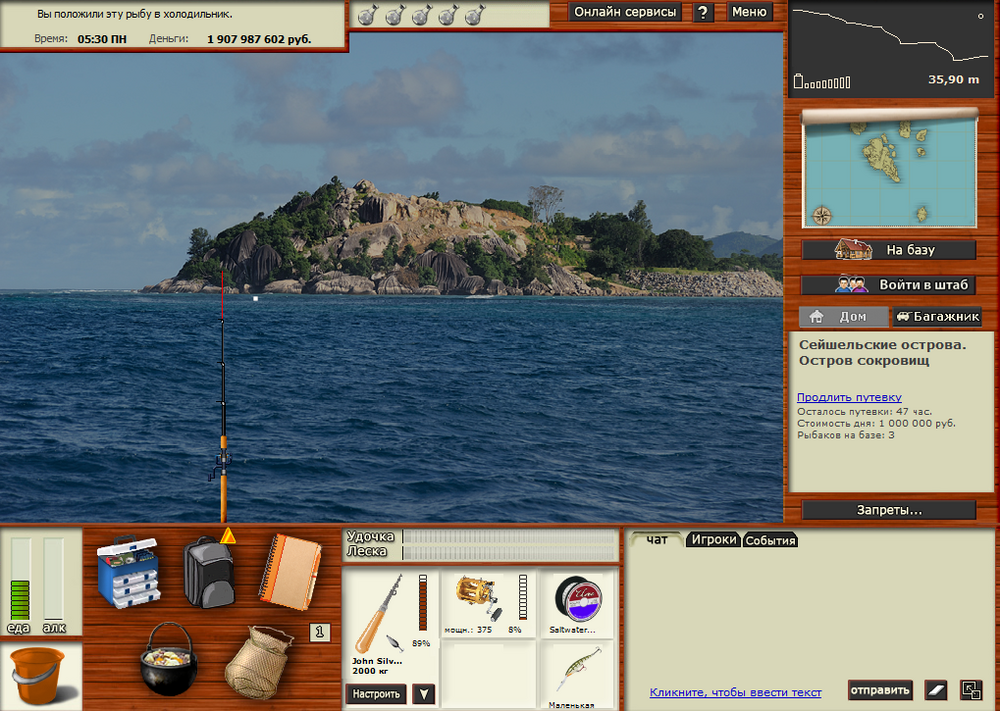This screenshot has width=1000, height=711.
Task: Click the chat text input field
Action: tap(735, 692)
